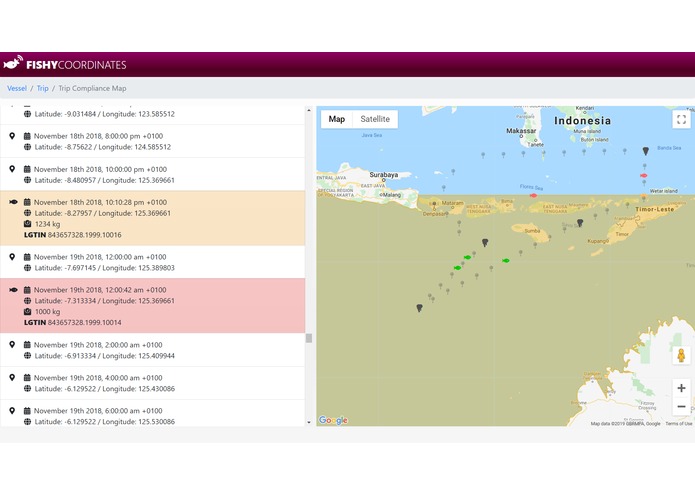Open the Trip breadcrumb link
Image resolution: width=695 pixels, height=494 pixels.
pyautogui.click(x=43, y=88)
